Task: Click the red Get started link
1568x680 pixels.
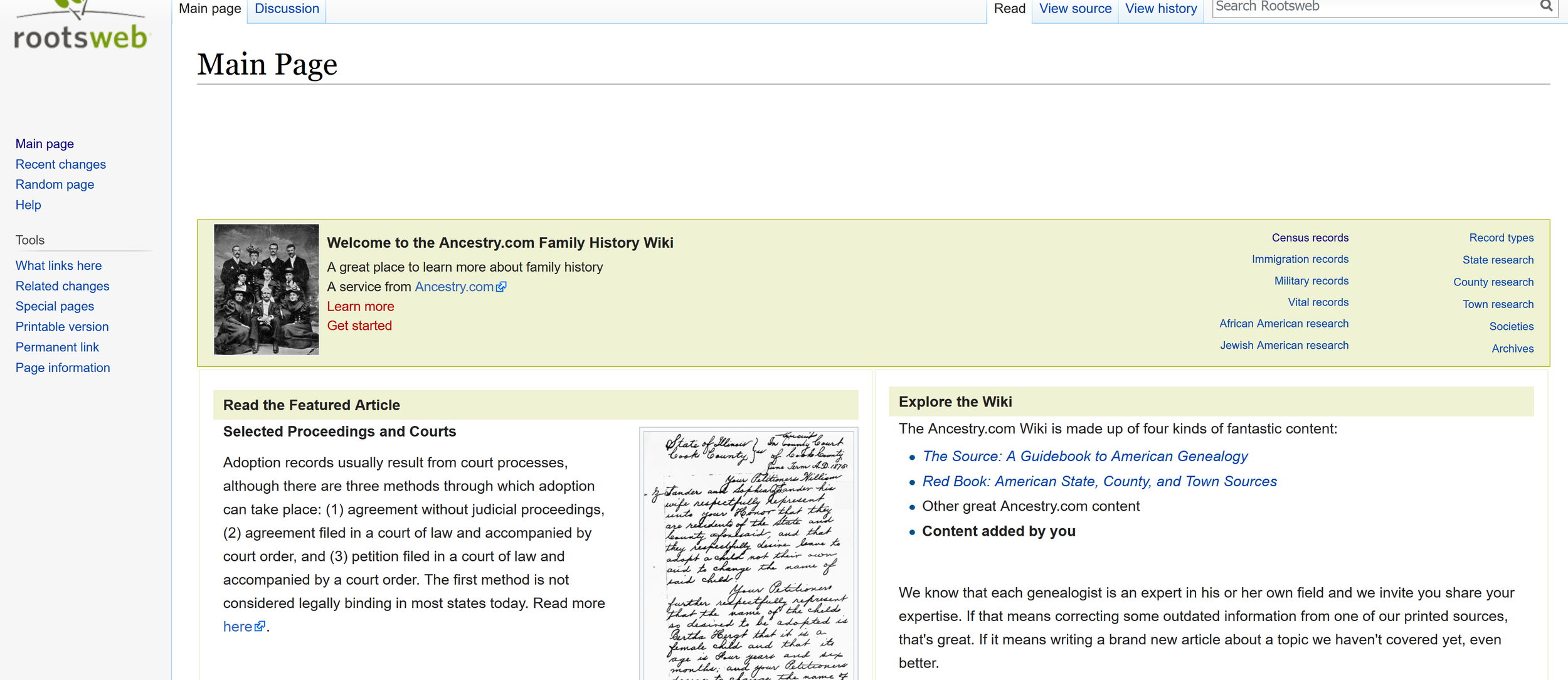Action: point(359,326)
